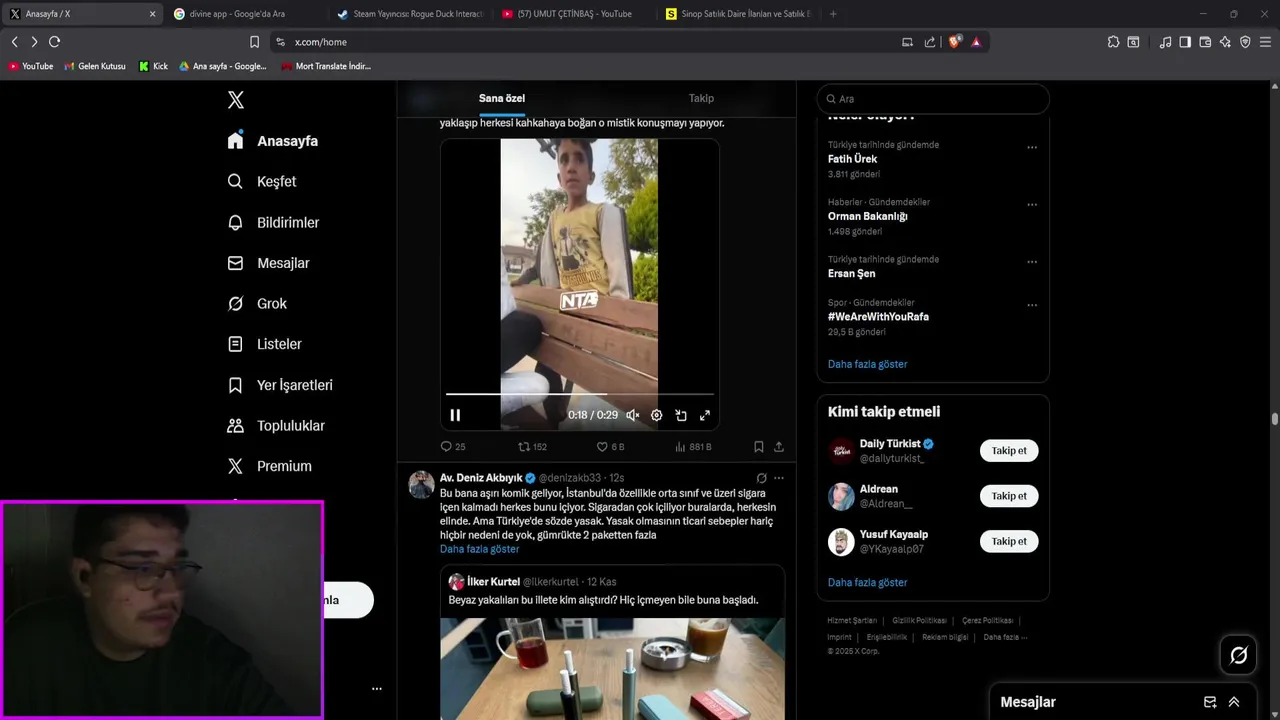1280x720 pixels.
Task: Open Yer İşaretleri bookmarks
Action: (x=279, y=385)
